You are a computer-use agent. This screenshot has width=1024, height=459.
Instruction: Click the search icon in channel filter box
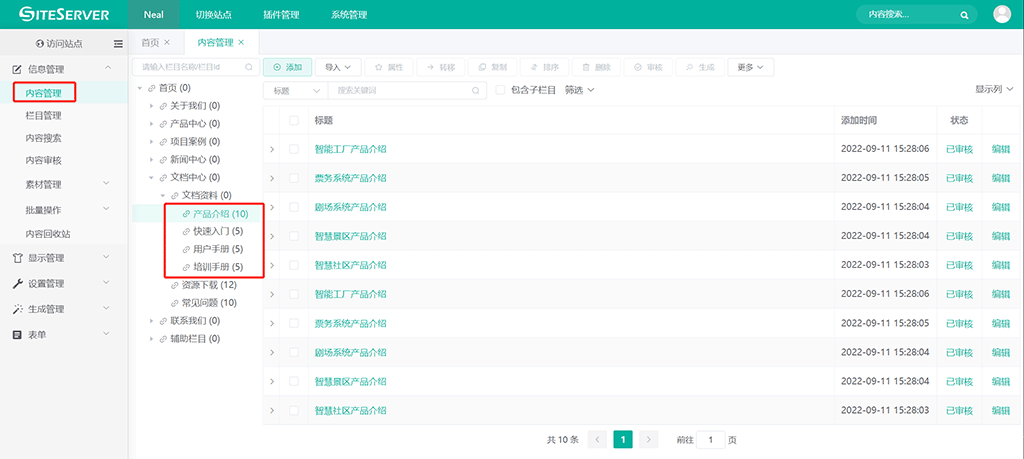[x=249, y=67]
